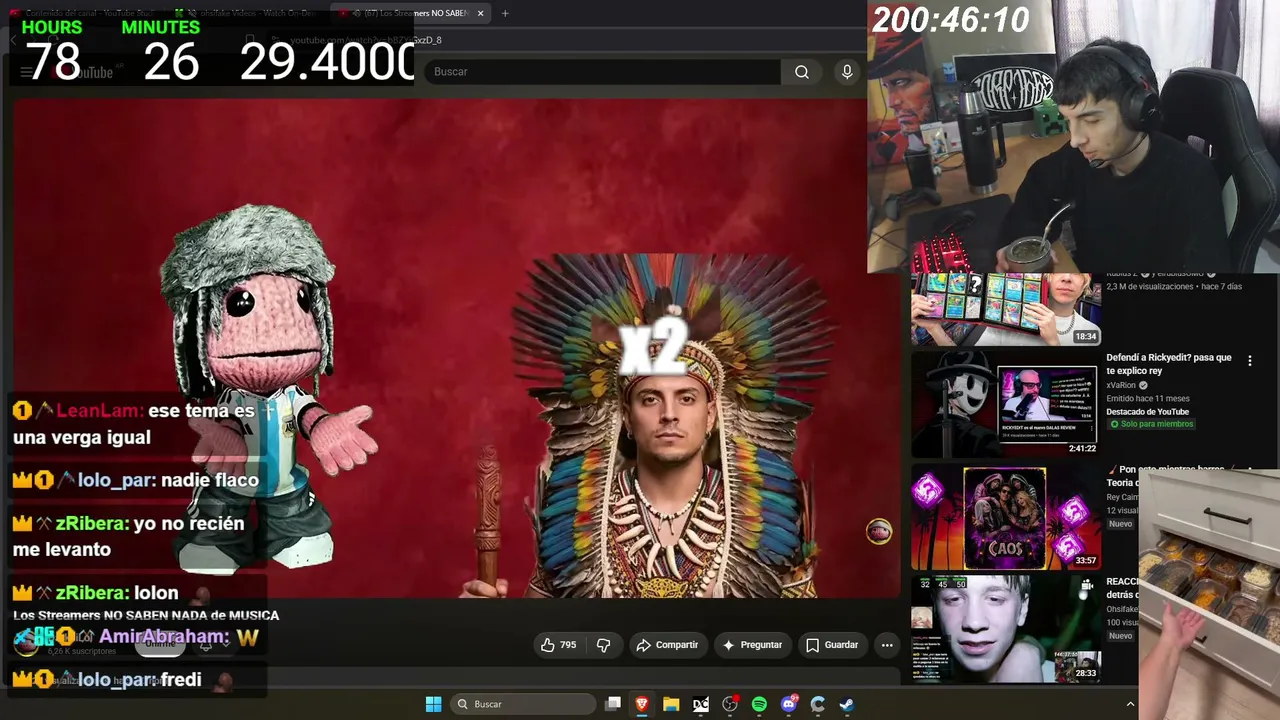Open File Explorer from the taskbar

click(x=671, y=704)
